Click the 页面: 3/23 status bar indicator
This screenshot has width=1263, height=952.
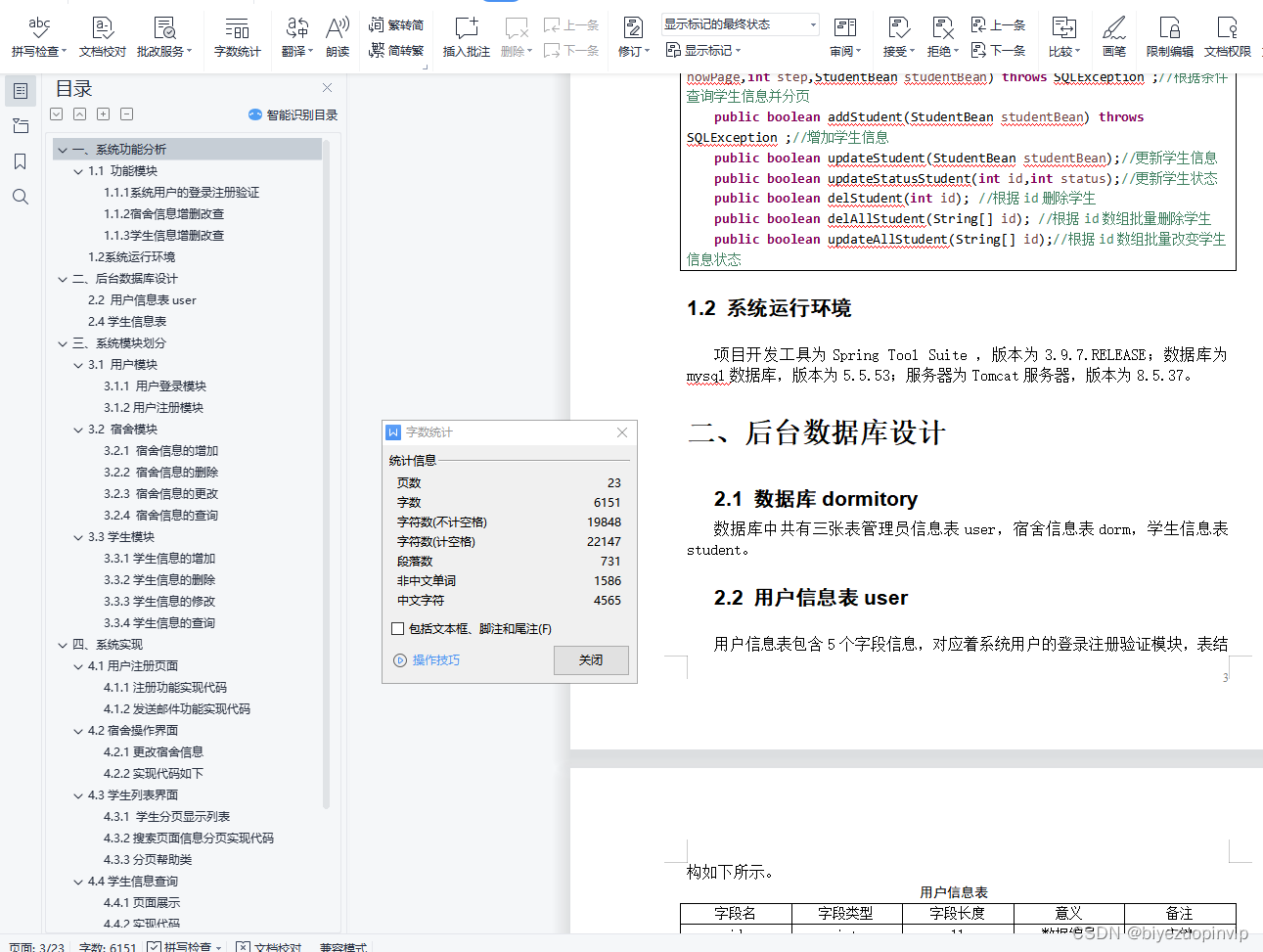tap(36, 946)
